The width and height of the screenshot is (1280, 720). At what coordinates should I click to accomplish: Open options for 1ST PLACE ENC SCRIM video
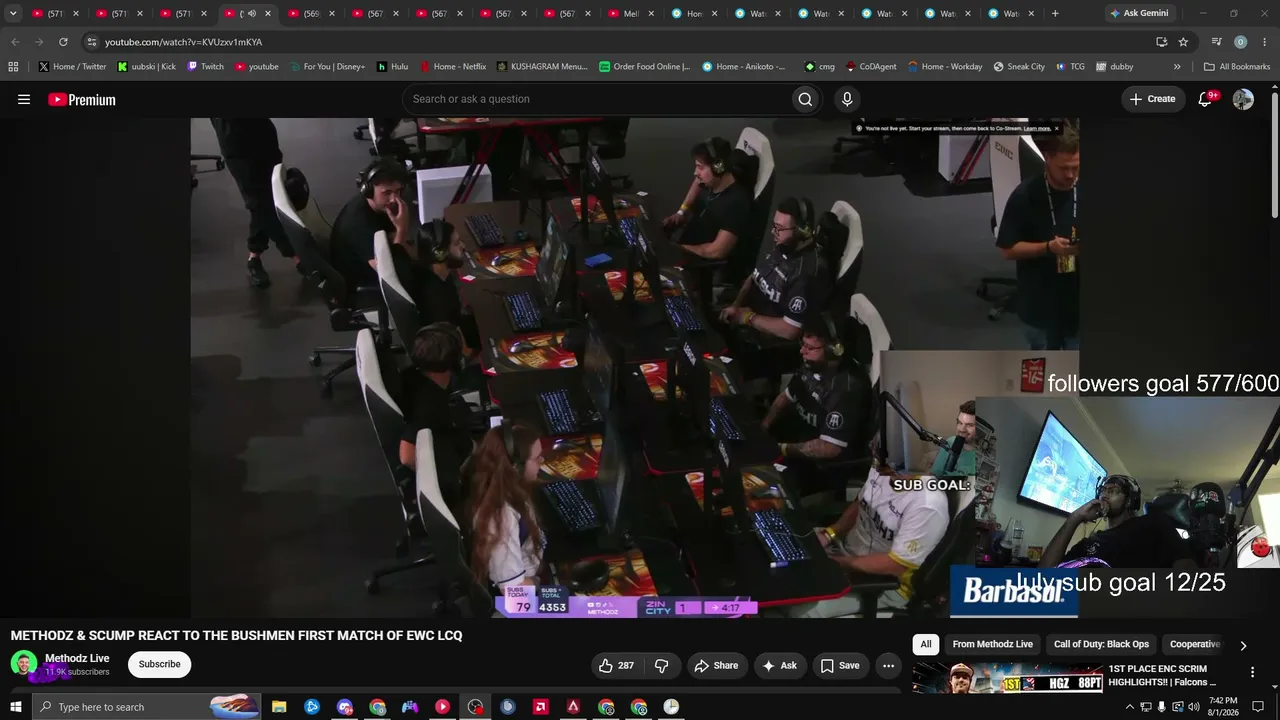pos(1252,672)
